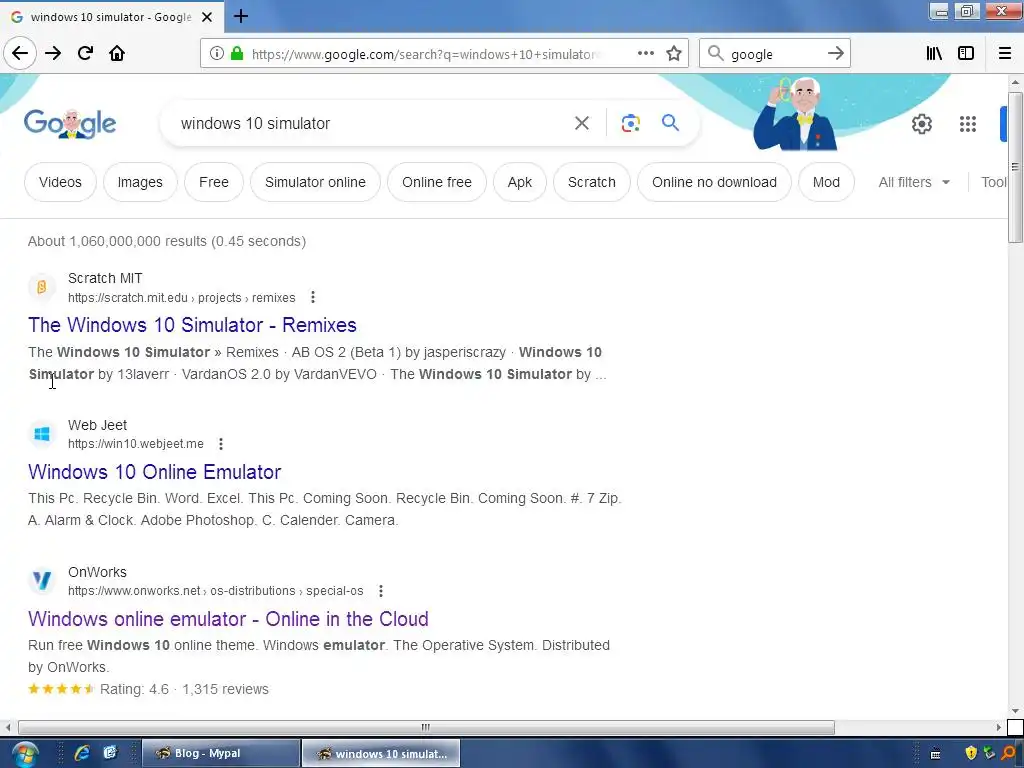Viewport: 1024px width, 768px height.
Task: Go forward to the next page
Action: pyautogui.click(x=53, y=54)
